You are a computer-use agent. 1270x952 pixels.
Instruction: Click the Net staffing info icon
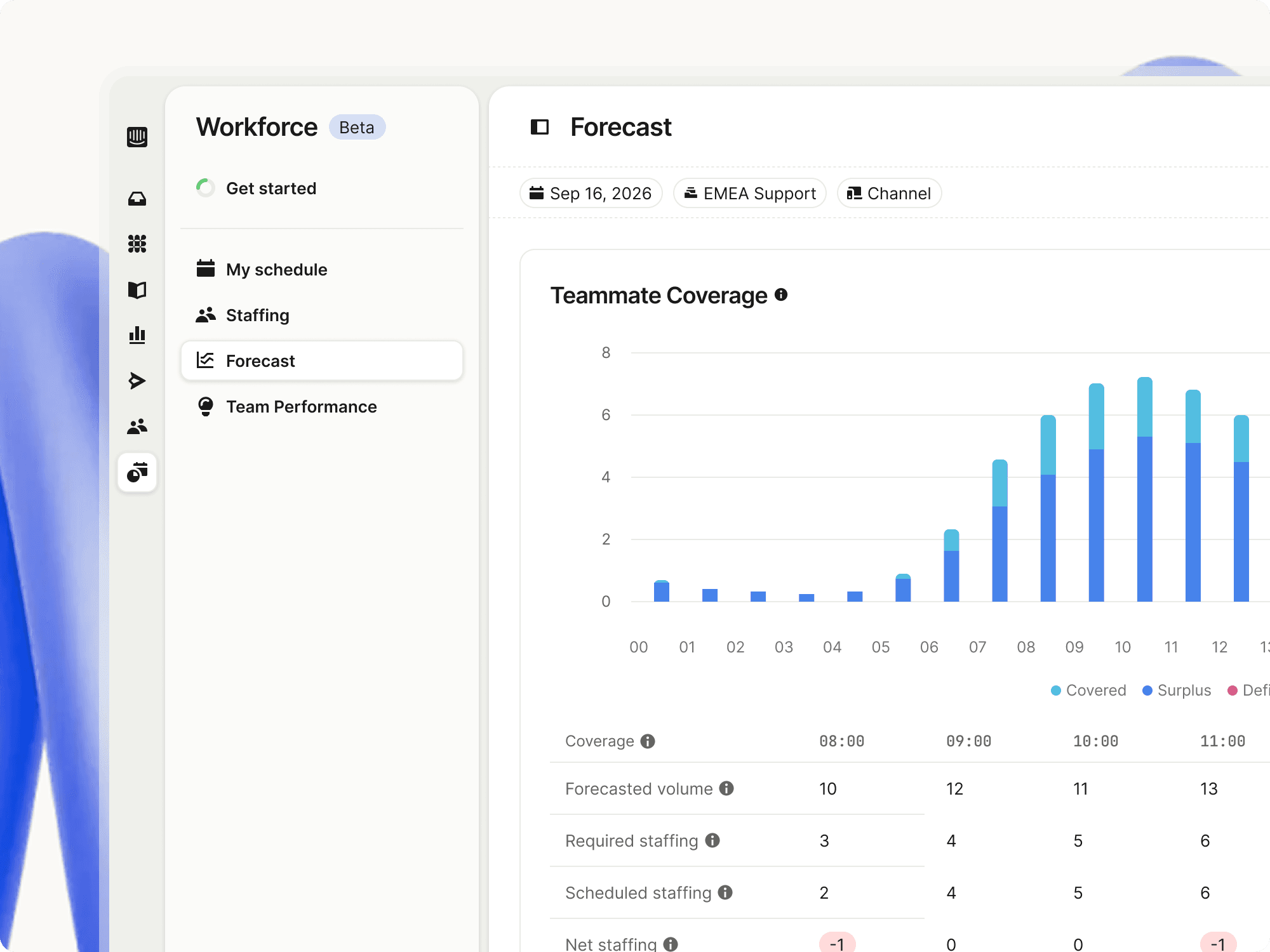click(671, 944)
